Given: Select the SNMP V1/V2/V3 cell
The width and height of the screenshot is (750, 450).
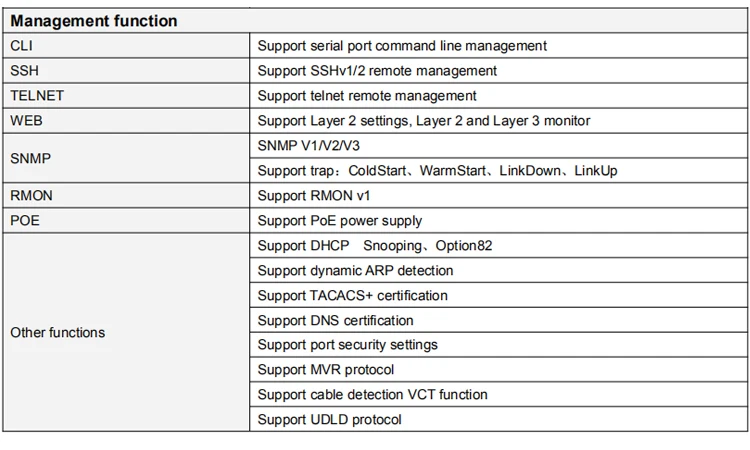Looking at the screenshot, I should 309,146.
